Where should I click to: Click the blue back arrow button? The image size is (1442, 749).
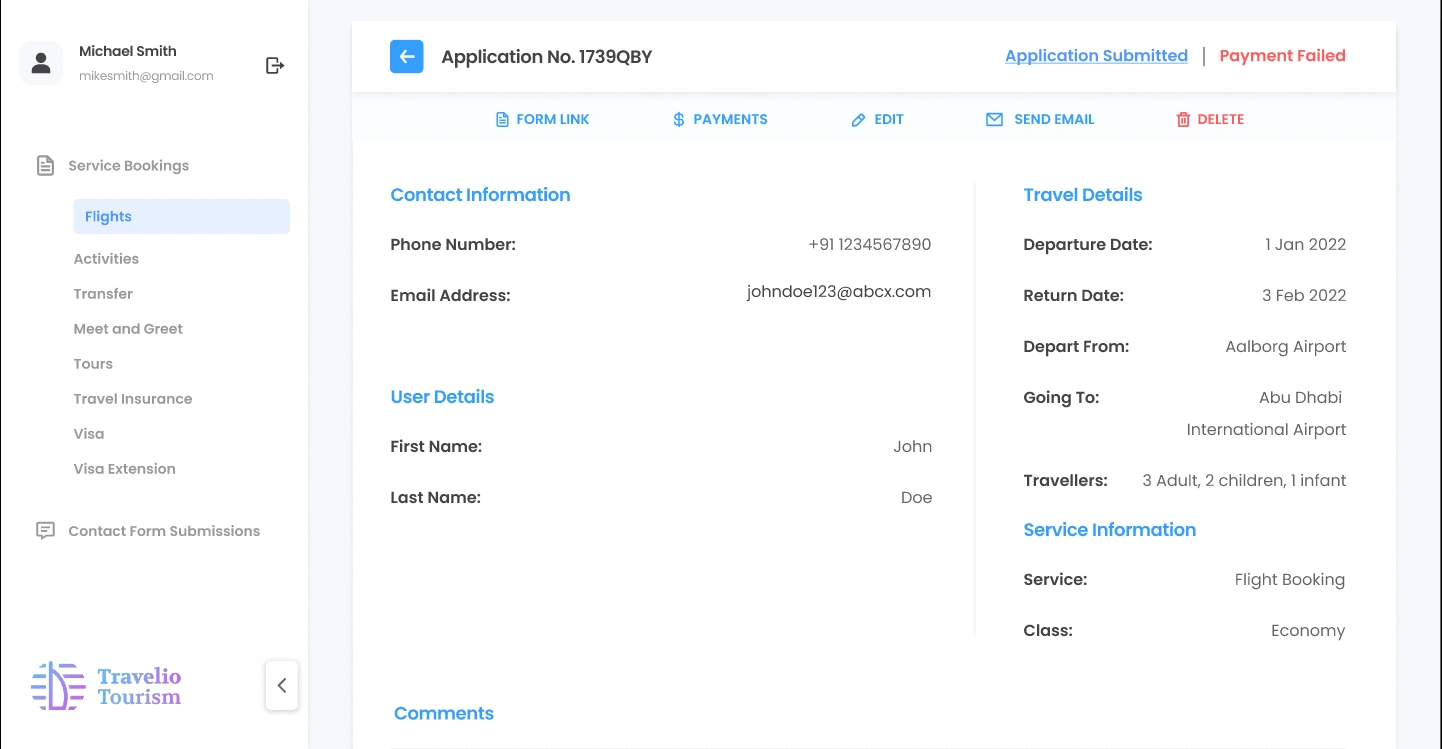coord(406,57)
